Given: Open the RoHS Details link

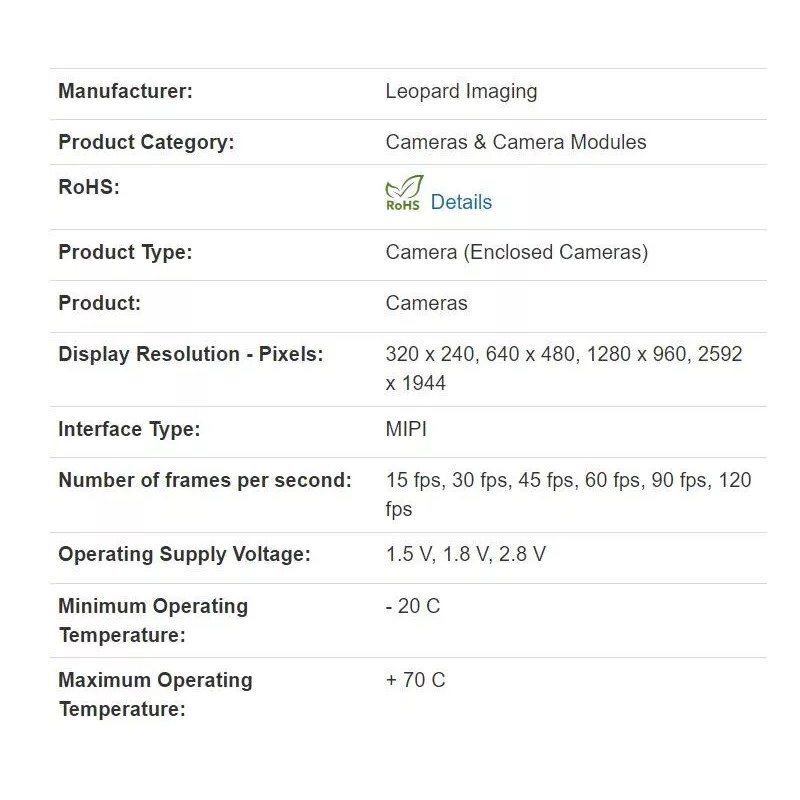Looking at the screenshot, I should (x=461, y=202).
